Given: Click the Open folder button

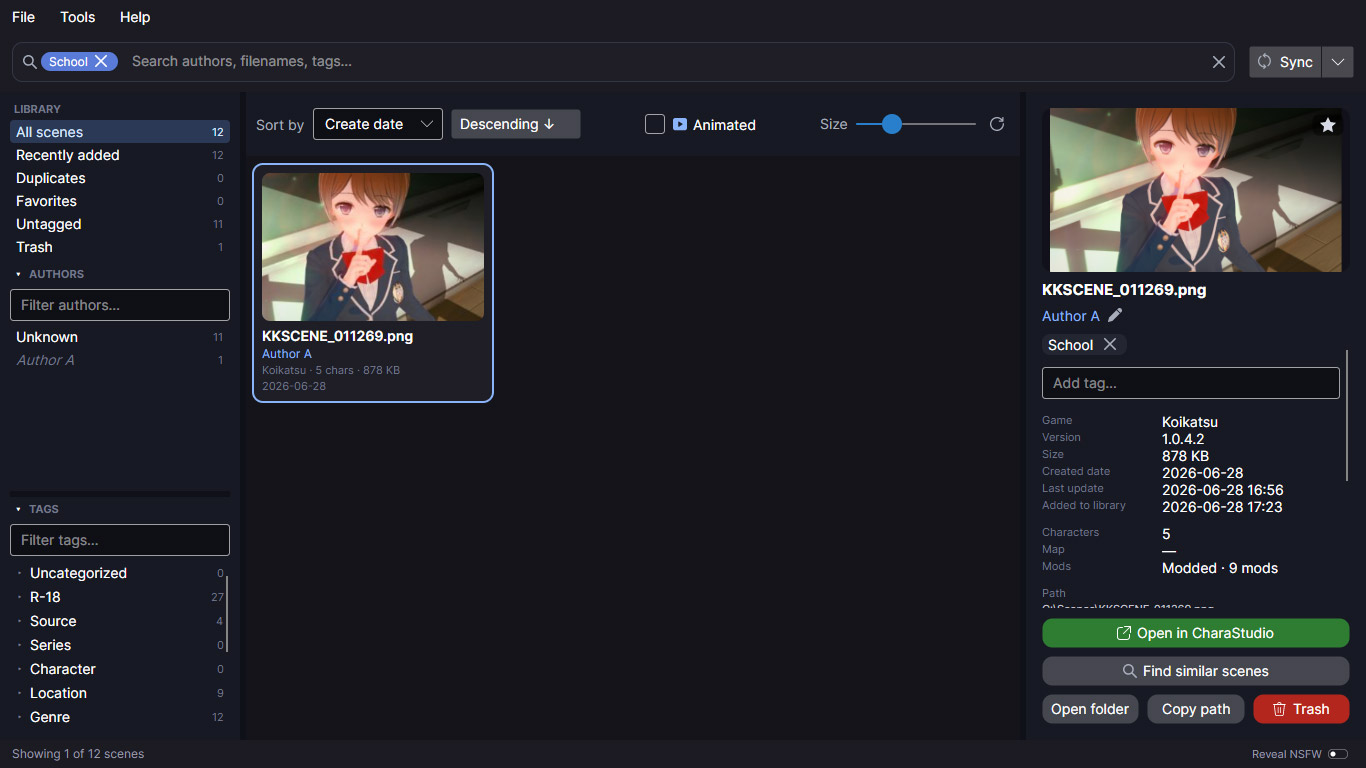Looking at the screenshot, I should coord(1090,709).
